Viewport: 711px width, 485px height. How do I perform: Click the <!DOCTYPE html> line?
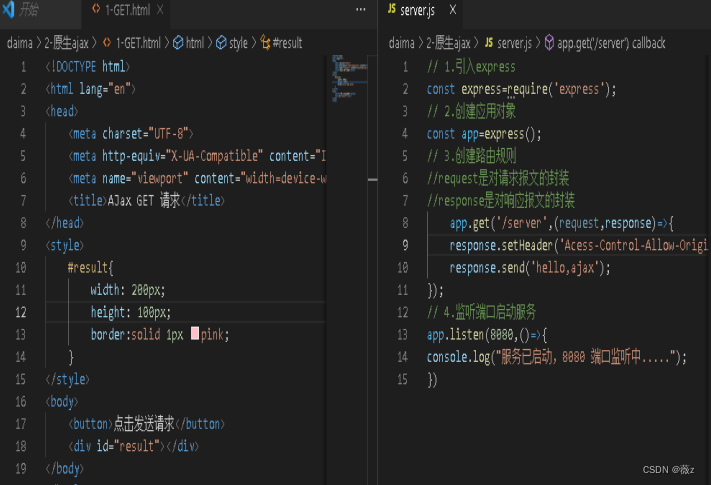coord(88,67)
